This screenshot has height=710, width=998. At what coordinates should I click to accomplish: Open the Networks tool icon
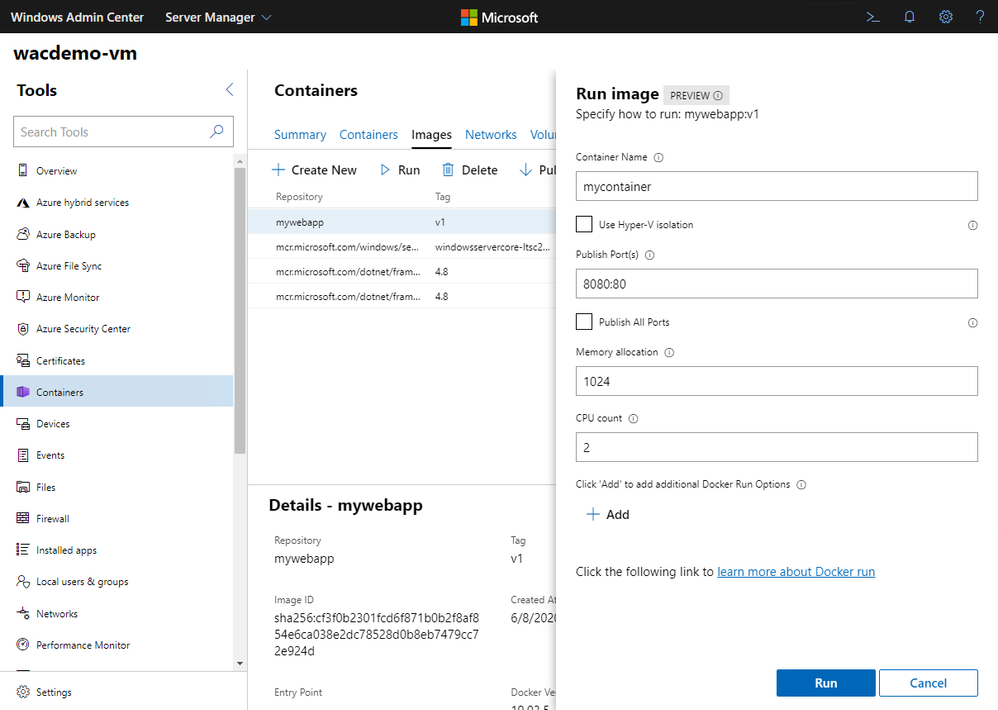23,613
